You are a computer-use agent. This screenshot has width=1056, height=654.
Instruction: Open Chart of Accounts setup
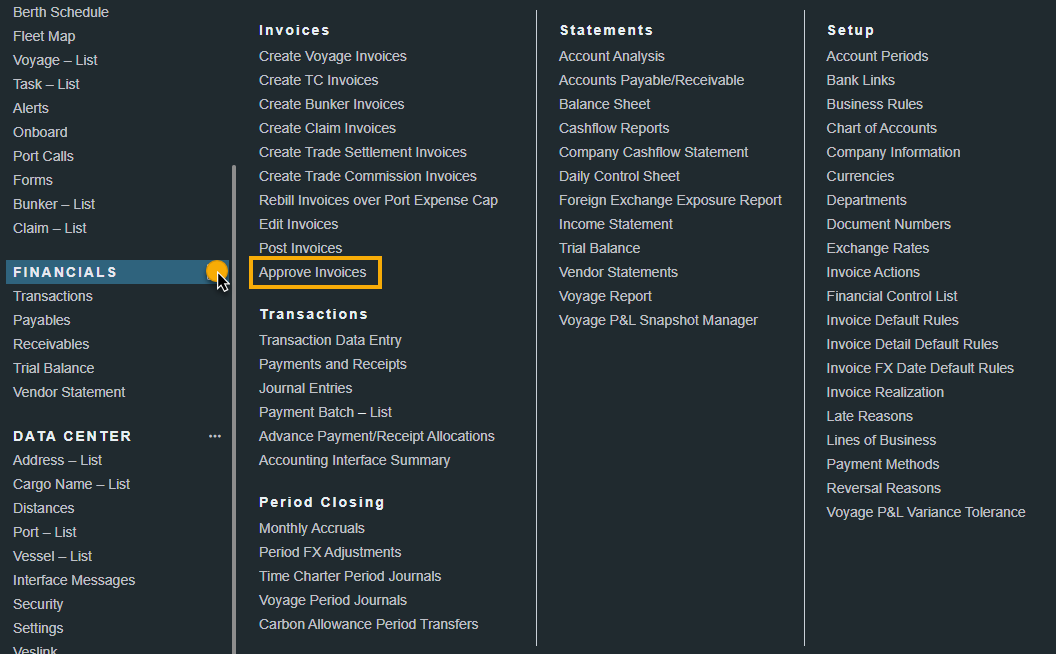click(x=881, y=128)
